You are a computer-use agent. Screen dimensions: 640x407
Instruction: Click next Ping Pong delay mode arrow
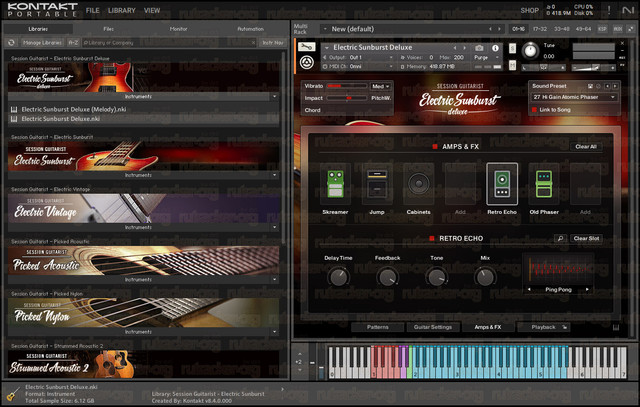[x=587, y=289]
